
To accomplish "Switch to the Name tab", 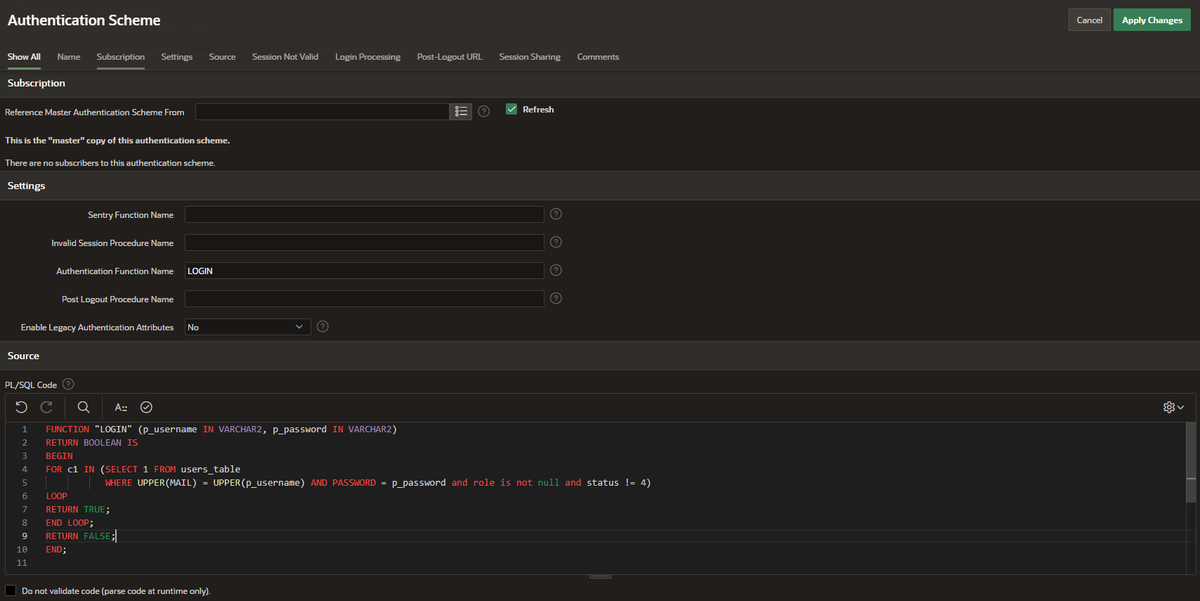I will click(x=69, y=57).
